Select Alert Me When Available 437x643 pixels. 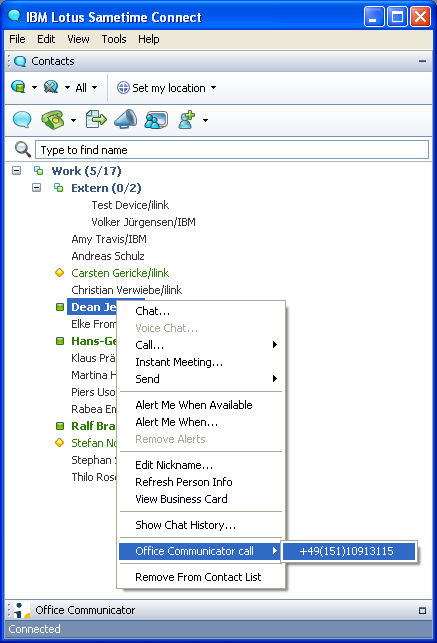(x=201, y=405)
